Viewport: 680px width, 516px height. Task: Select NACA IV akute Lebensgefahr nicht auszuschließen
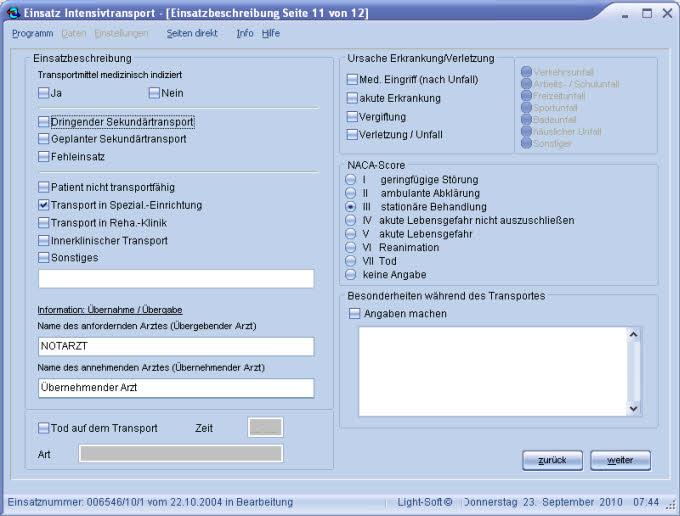[x=350, y=220]
